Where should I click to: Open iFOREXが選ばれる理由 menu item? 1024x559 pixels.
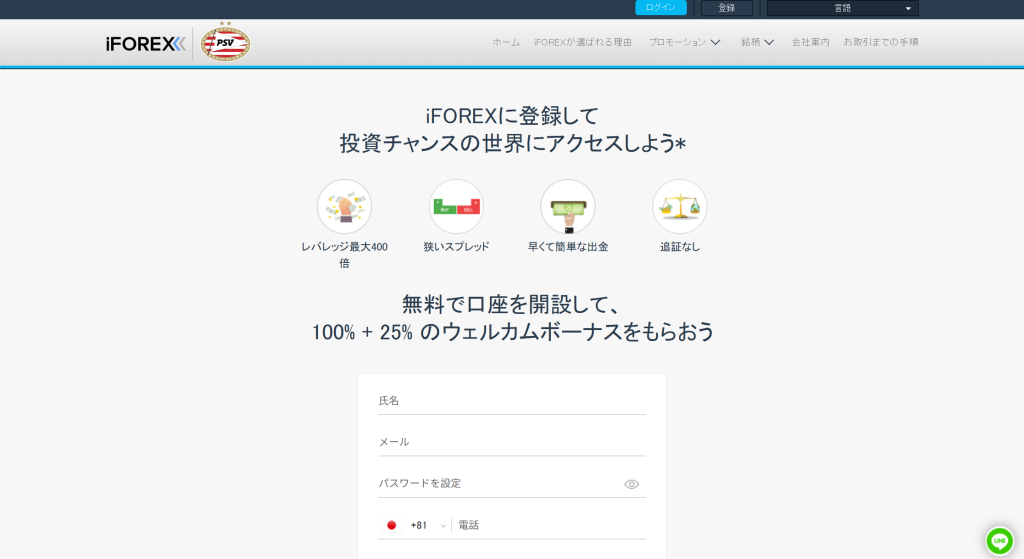click(x=583, y=42)
